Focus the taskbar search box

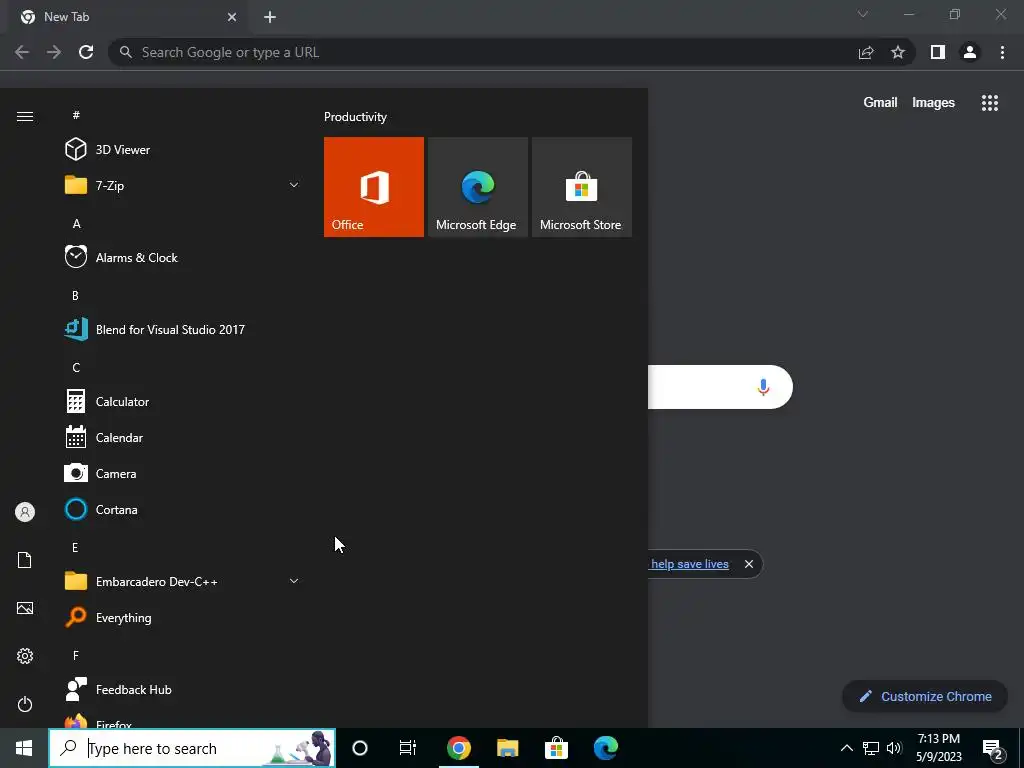click(193, 748)
